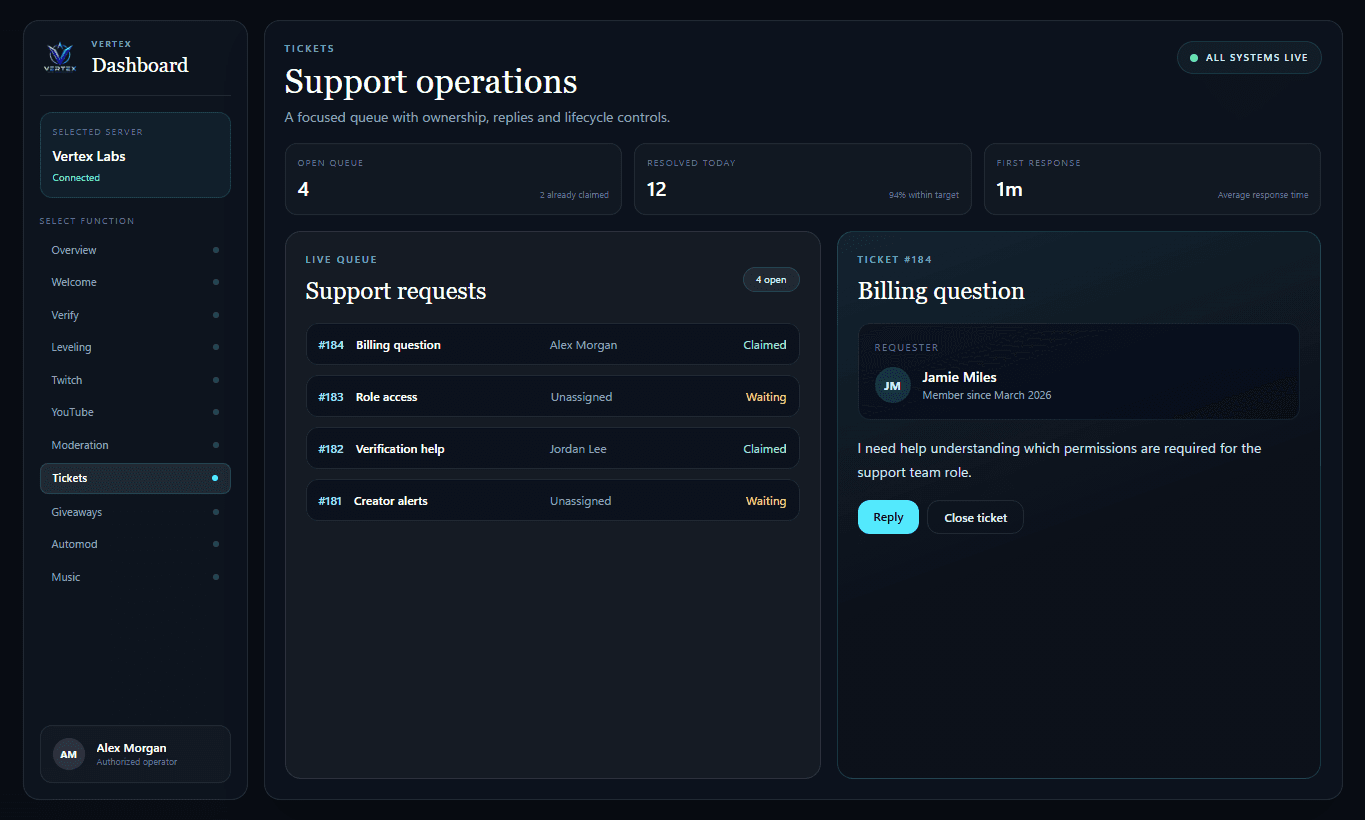The image size is (1365, 820).
Task: Open the Twitch function
Action: pos(135,380)
